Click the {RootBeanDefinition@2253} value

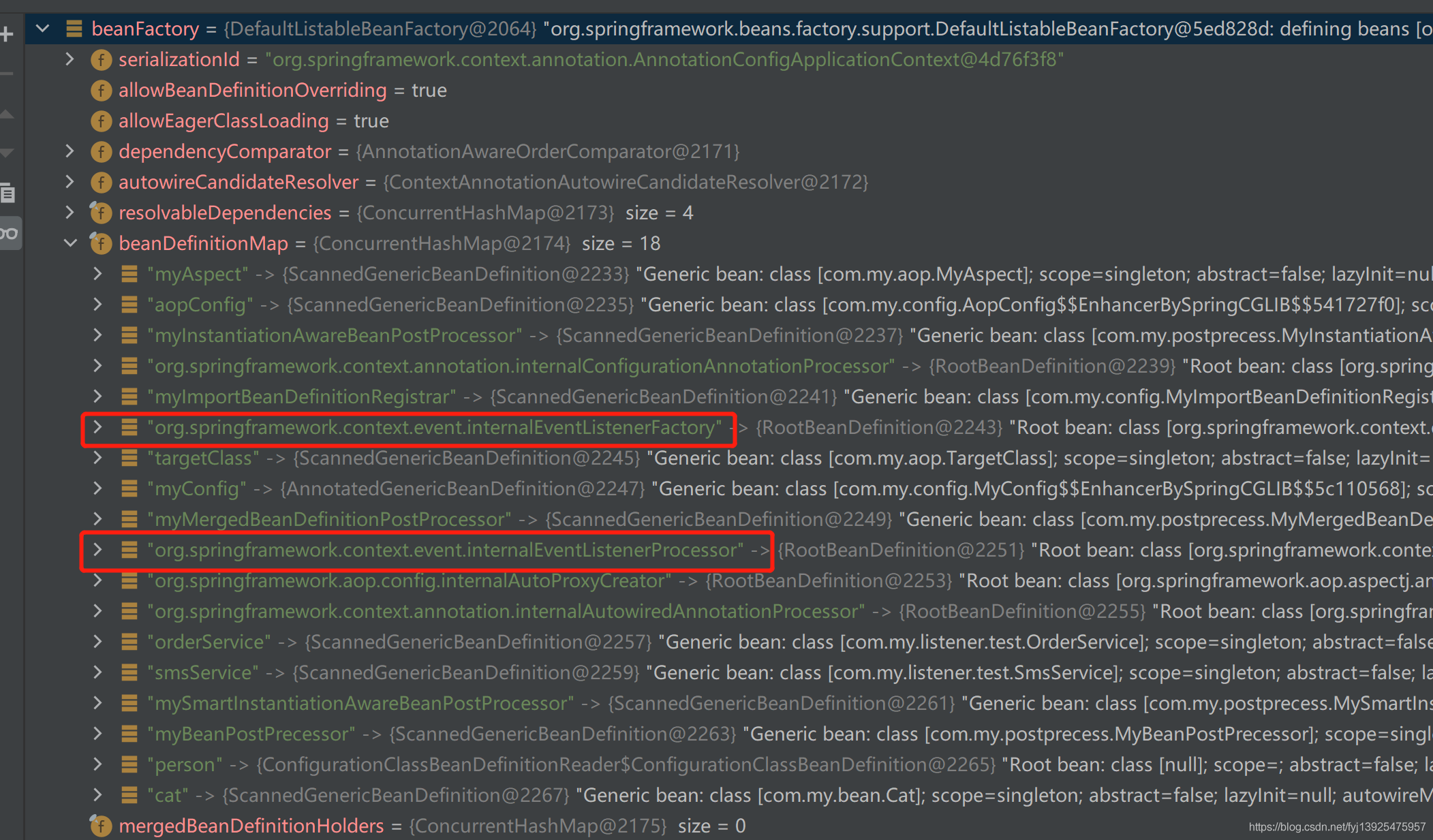click(x=829, y=580)
